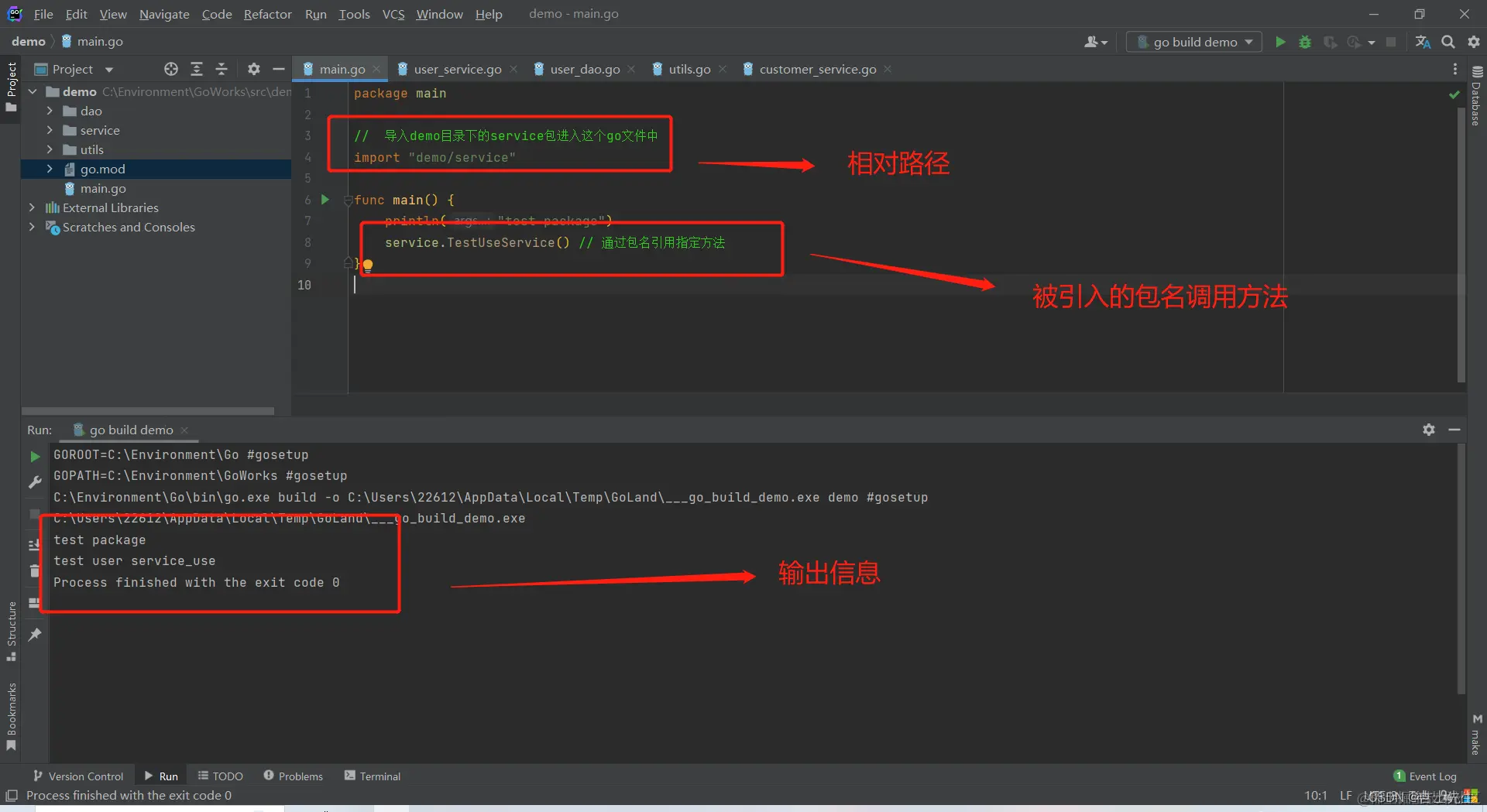This screenshot has width=1487, height=812.
Task: Clear output with the trash icon
Action: (35, 571)
